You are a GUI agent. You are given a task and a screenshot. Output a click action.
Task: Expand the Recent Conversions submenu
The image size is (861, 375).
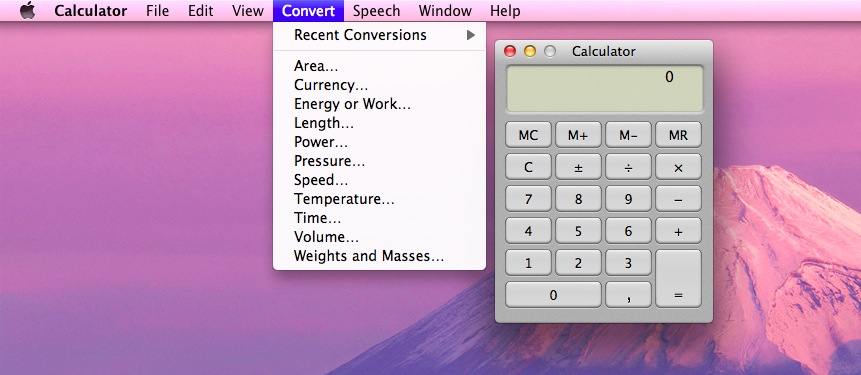click(x=379, y=35)
